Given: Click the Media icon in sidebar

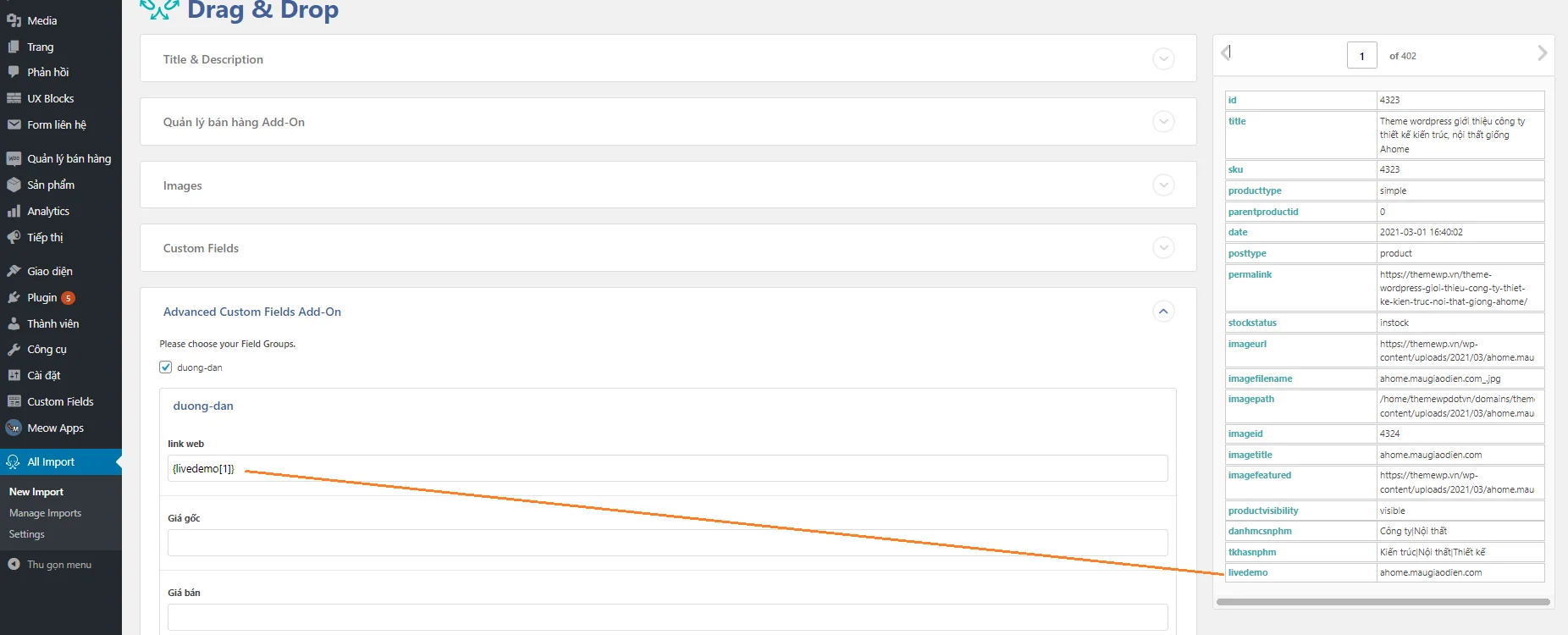Looking at the screenshot, I should point(14,20).
